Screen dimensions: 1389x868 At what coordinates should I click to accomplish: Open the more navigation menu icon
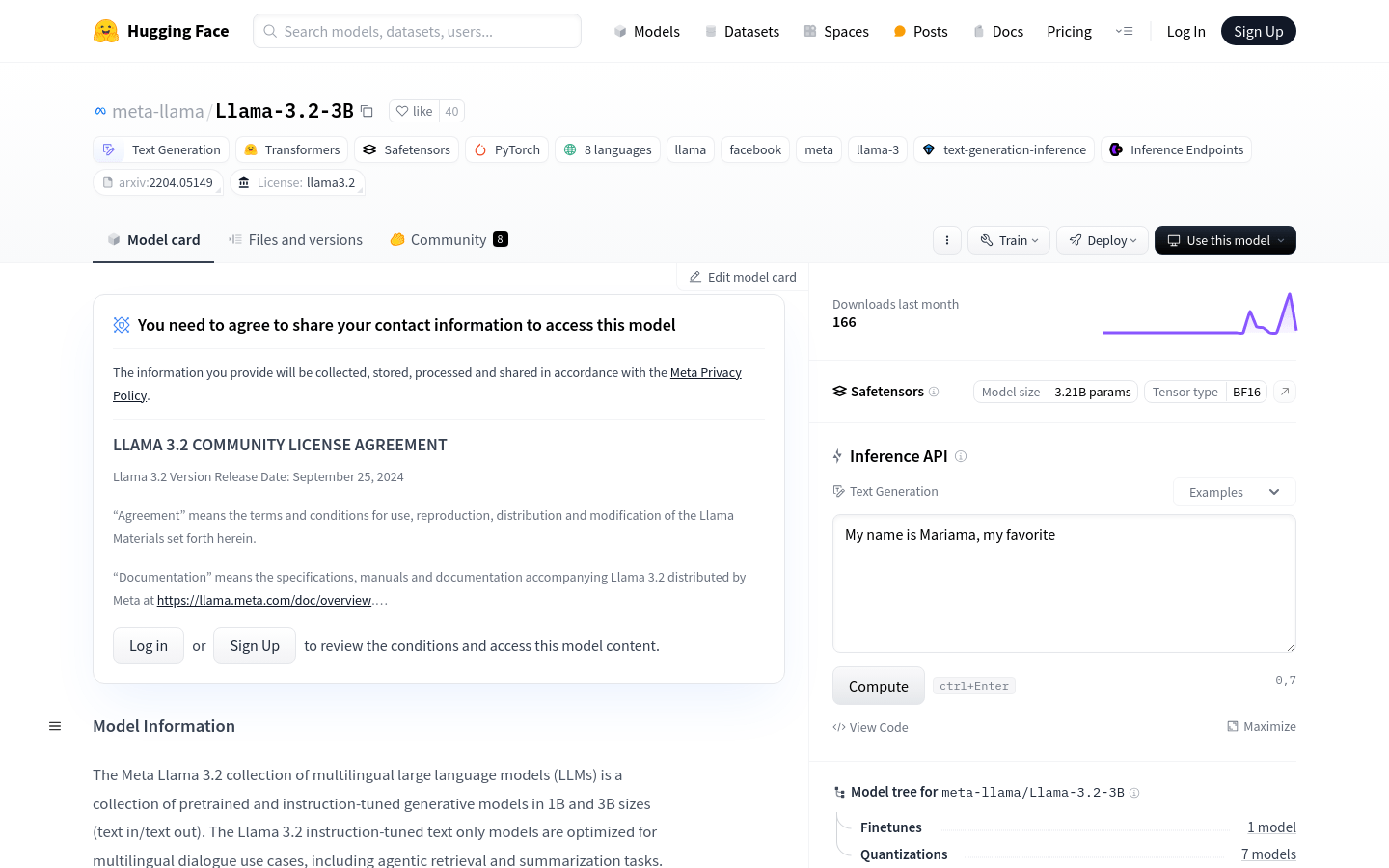(1124, 31)
